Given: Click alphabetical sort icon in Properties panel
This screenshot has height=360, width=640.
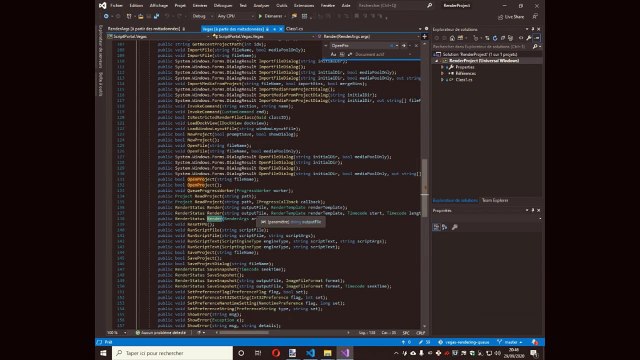Looking at the screenshot, I should tap(444, 227).
